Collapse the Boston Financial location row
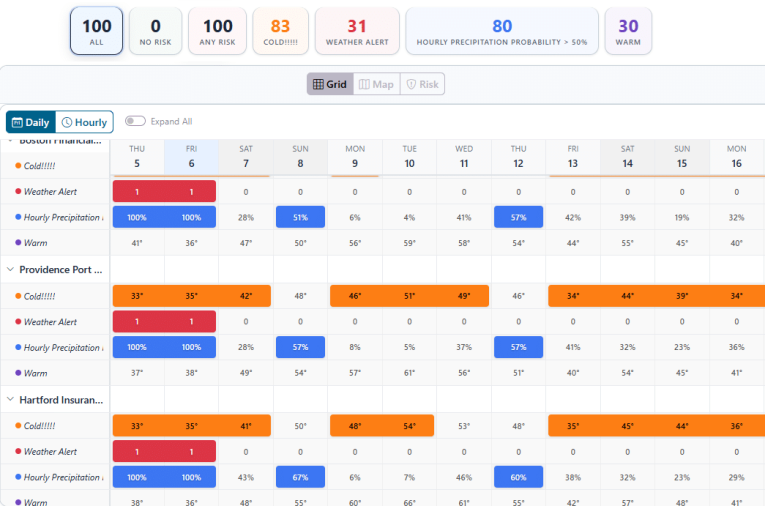The height and width of the screenshot is (506, 765). pos(11,141)
